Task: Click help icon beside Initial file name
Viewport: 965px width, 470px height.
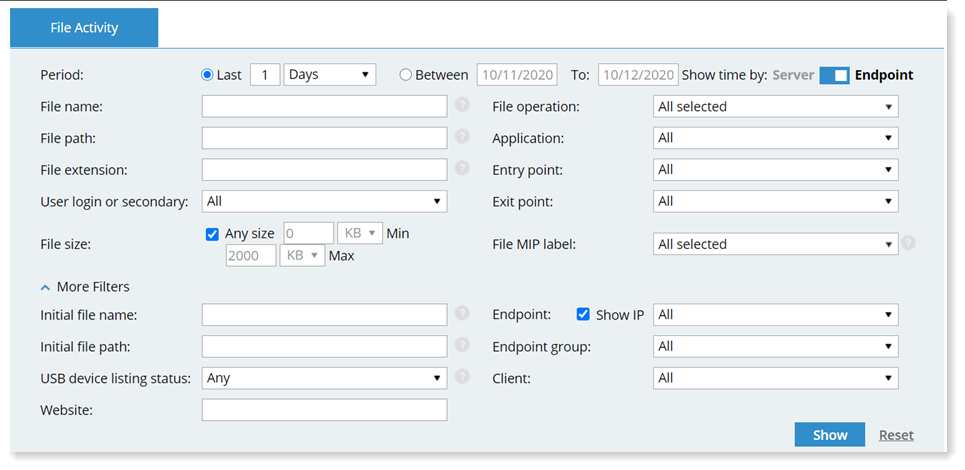Action: (462, 313)
